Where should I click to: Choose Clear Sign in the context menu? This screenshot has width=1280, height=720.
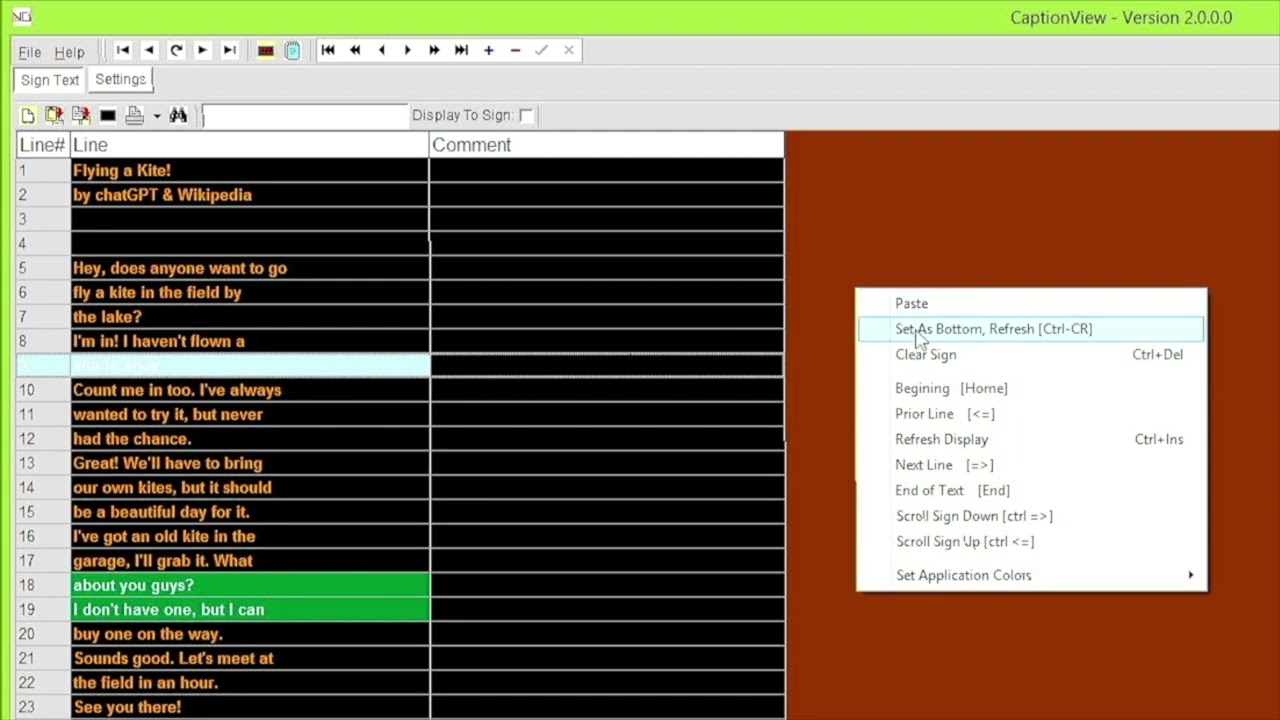(x=1032, y=354)
